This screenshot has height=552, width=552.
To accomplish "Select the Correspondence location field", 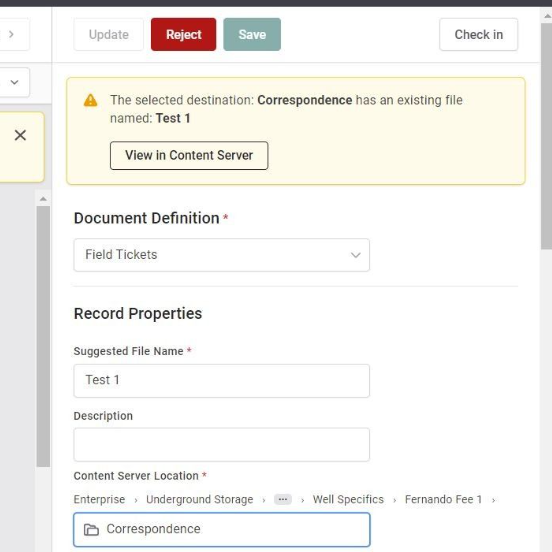I will tap(222, 529).
